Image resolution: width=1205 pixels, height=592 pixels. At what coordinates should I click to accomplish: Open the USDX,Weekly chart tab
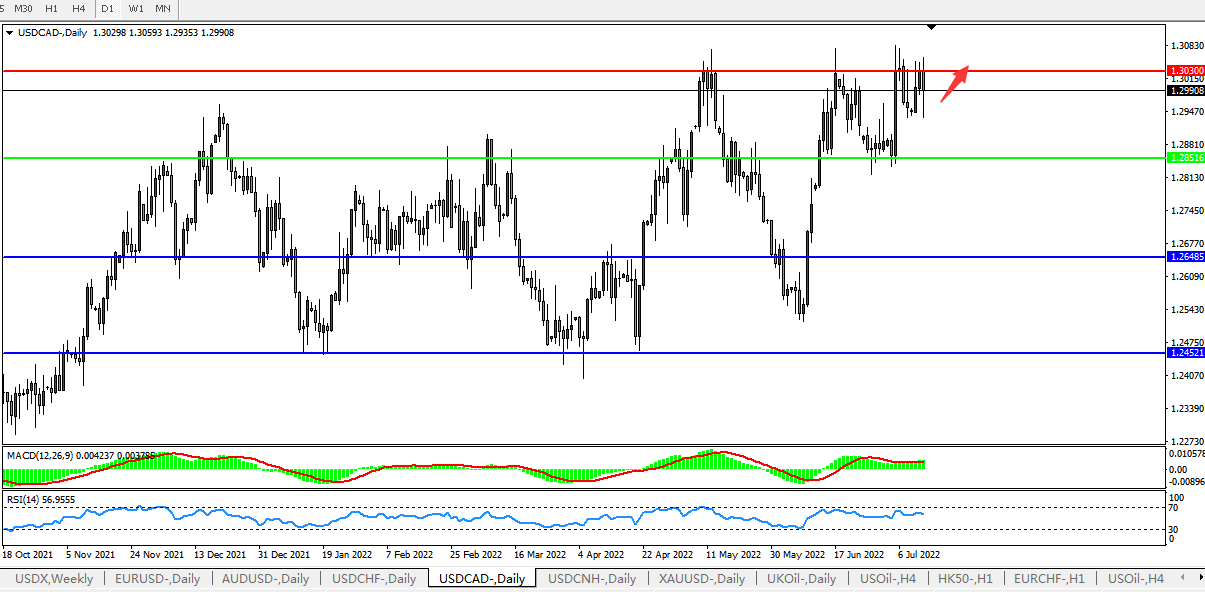click(53, 579)
